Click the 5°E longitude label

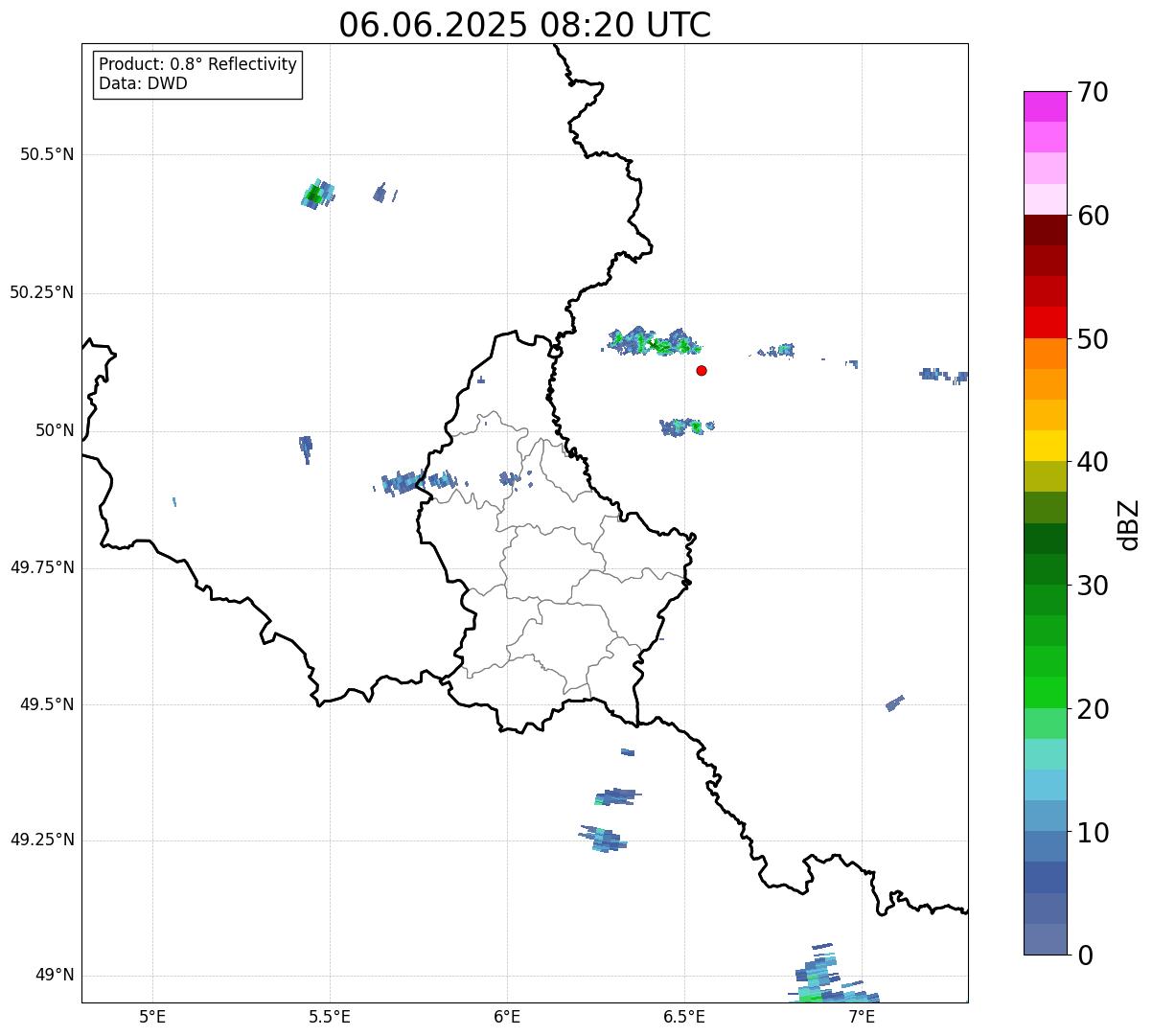point(152,1017)
